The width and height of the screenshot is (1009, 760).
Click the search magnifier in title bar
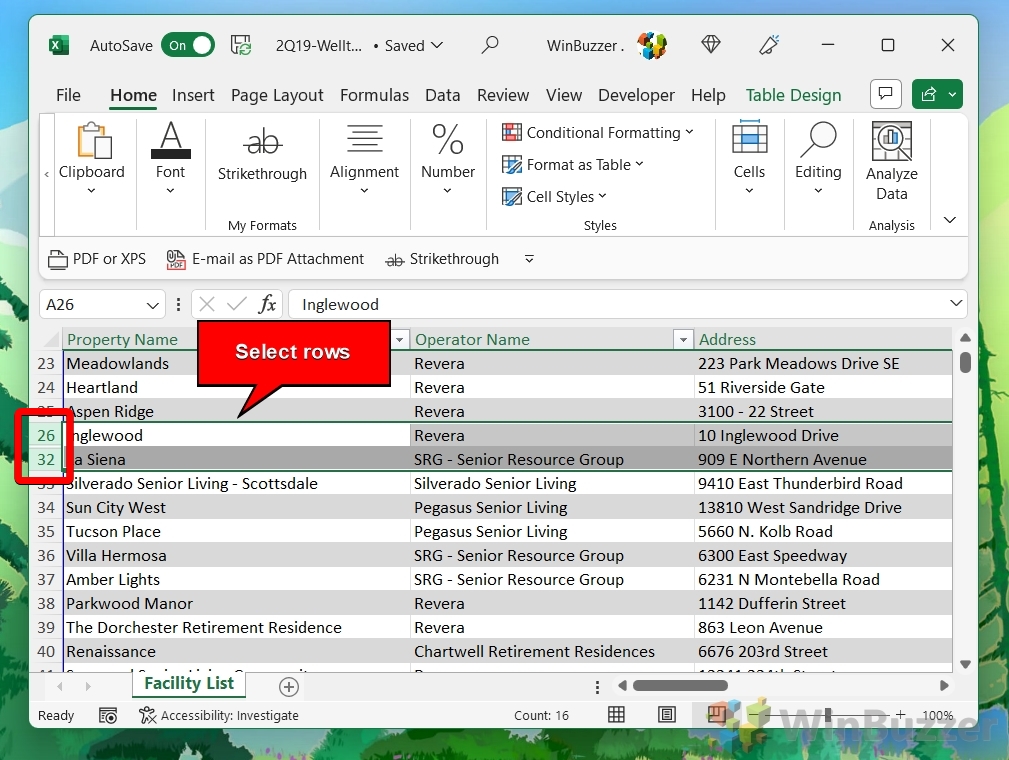(x=490, y=45)
